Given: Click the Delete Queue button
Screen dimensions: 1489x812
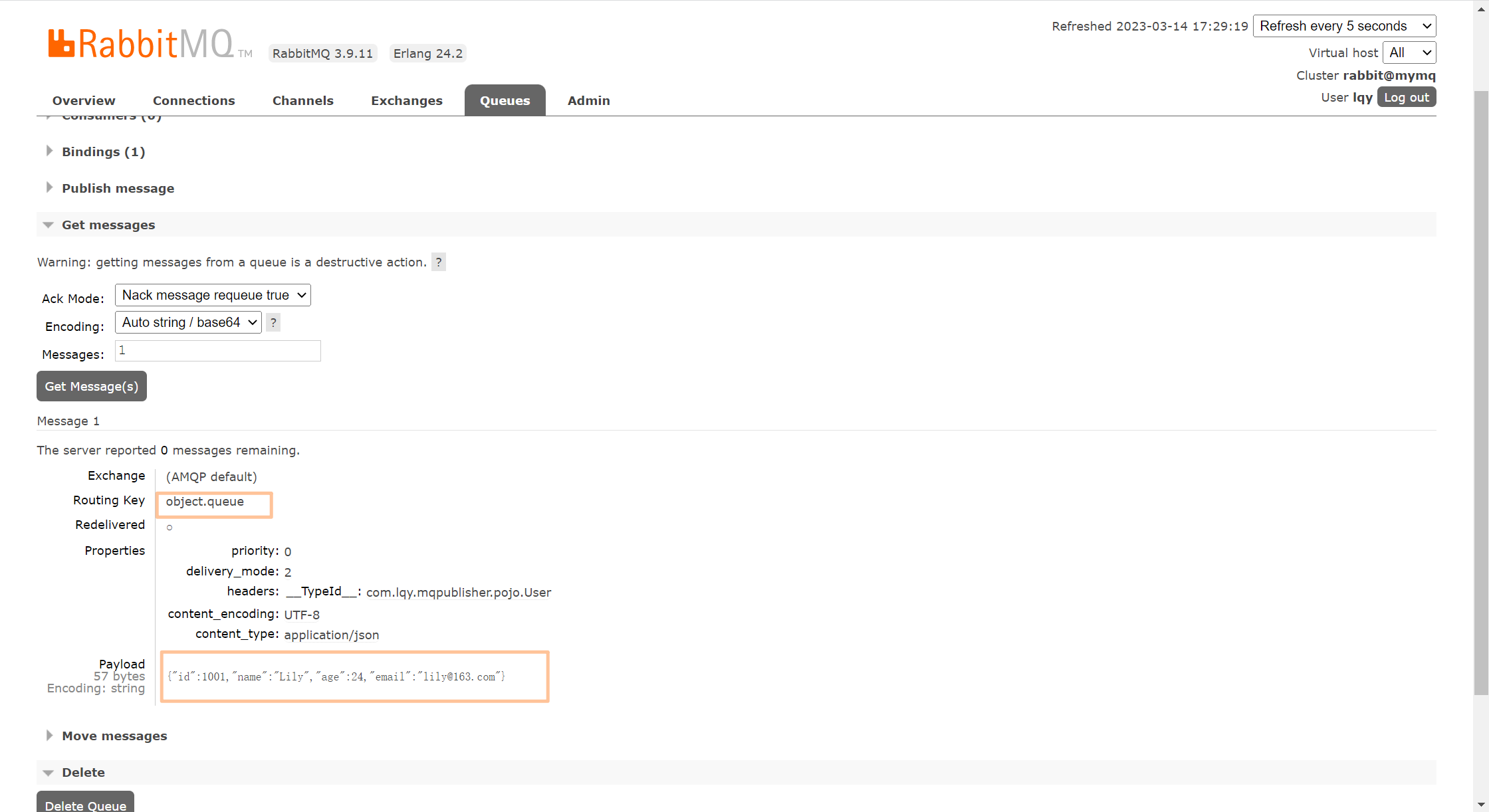Looking at the screenshot, I should pos(85,803).
